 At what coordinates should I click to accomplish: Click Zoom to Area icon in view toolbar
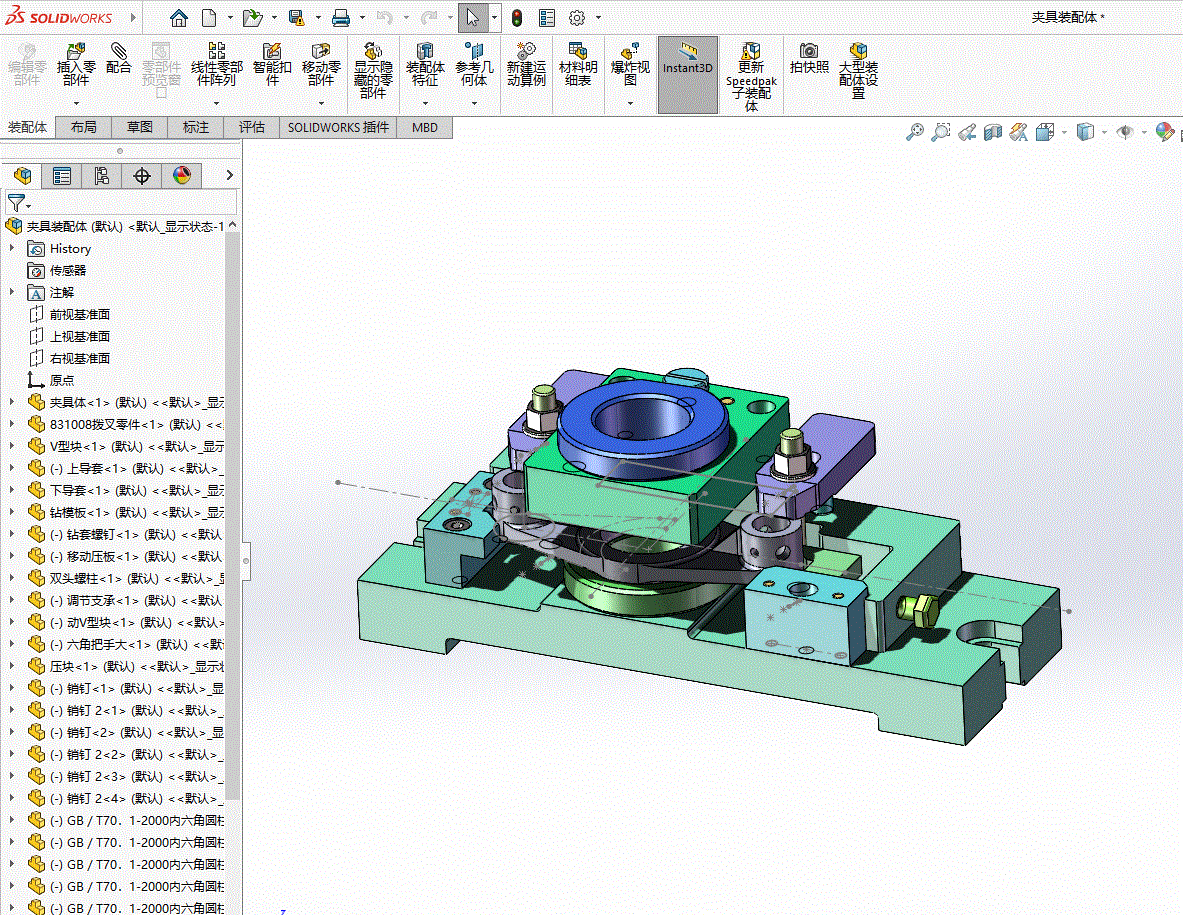point(941,132)
